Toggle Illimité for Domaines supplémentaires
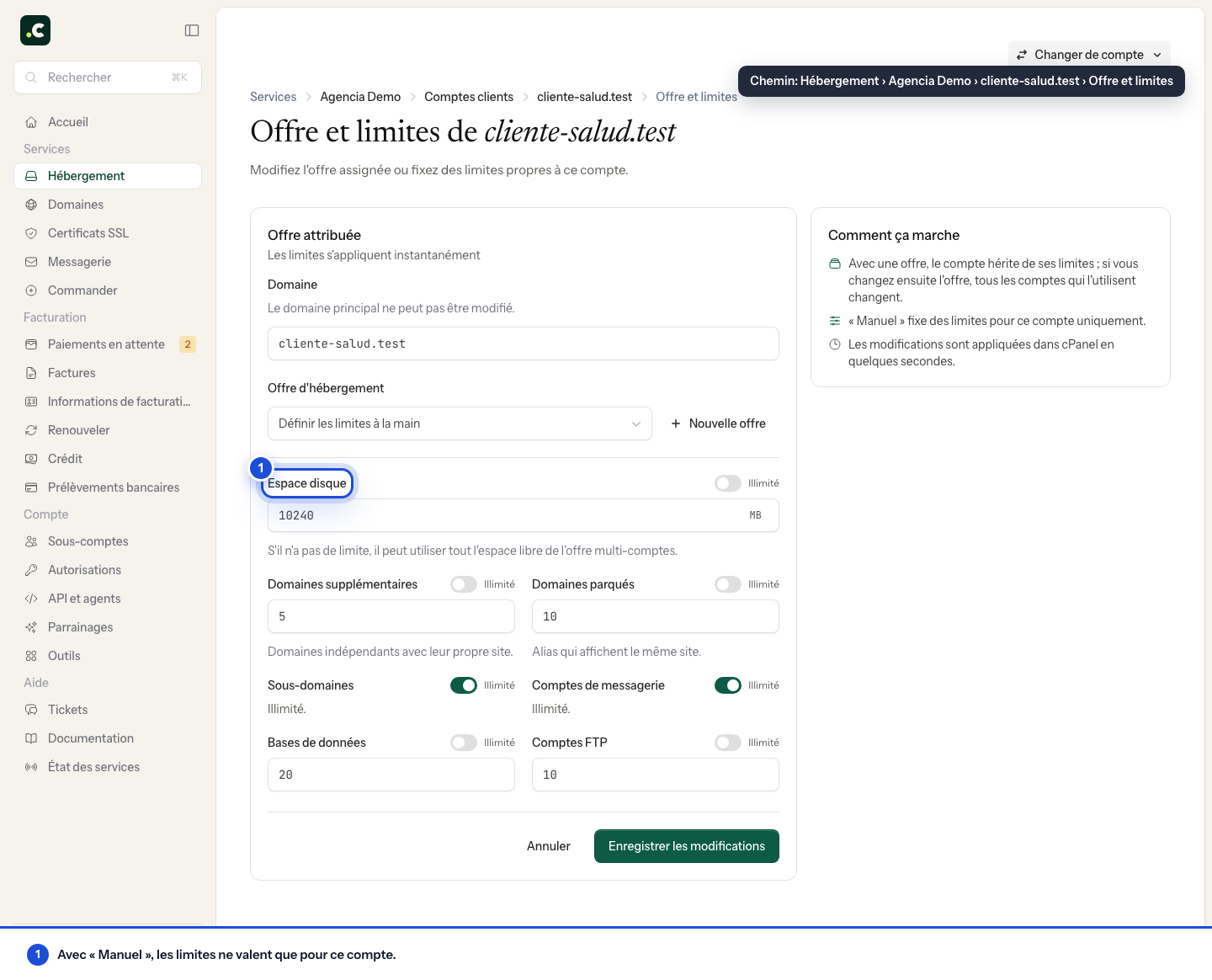This screenshot has height=980, width=1212. (464, 584)
